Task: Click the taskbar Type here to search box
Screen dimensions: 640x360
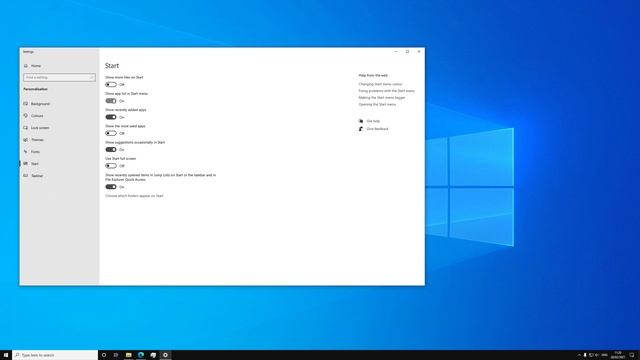Action: [55, 355]
